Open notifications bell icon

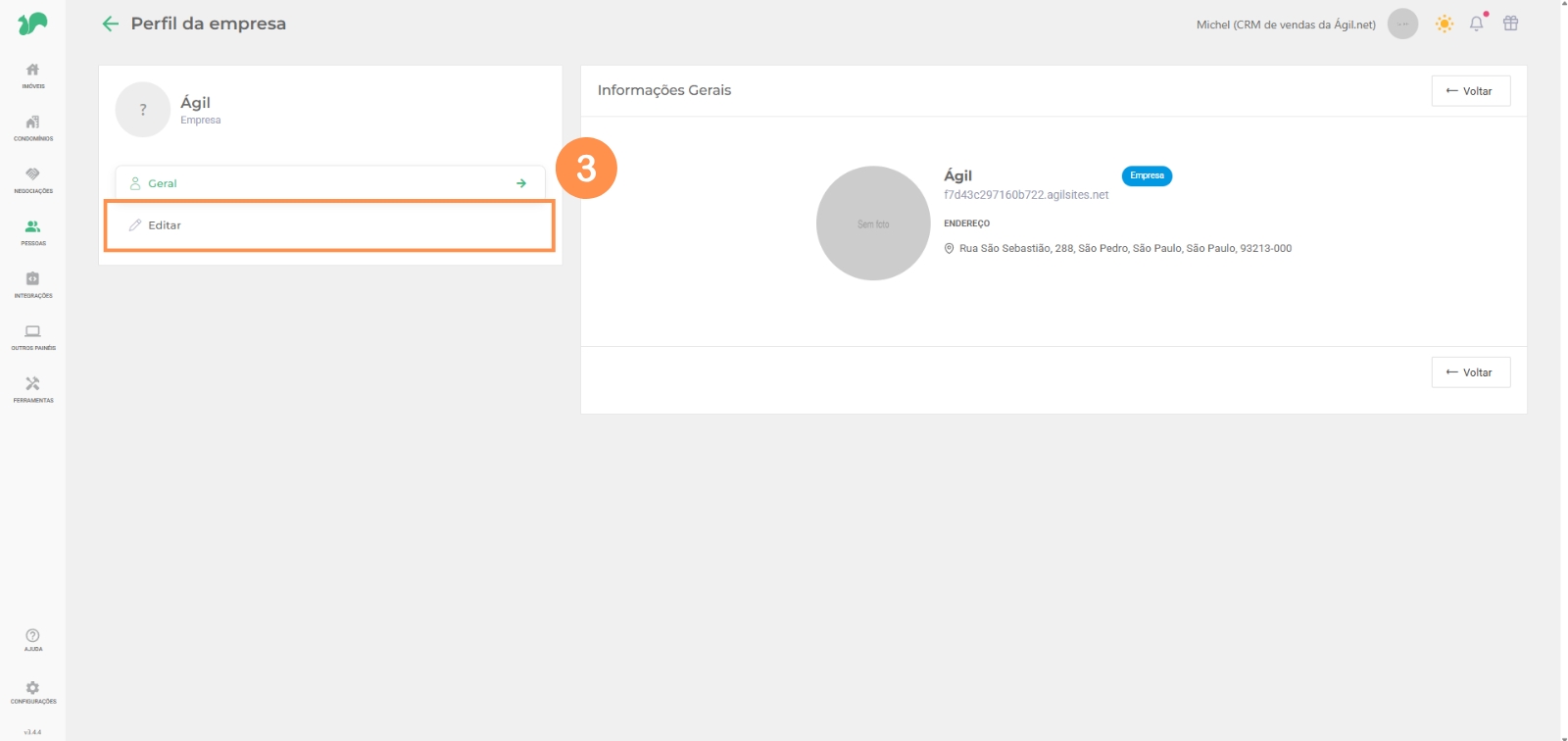[x=1476, y=24]
